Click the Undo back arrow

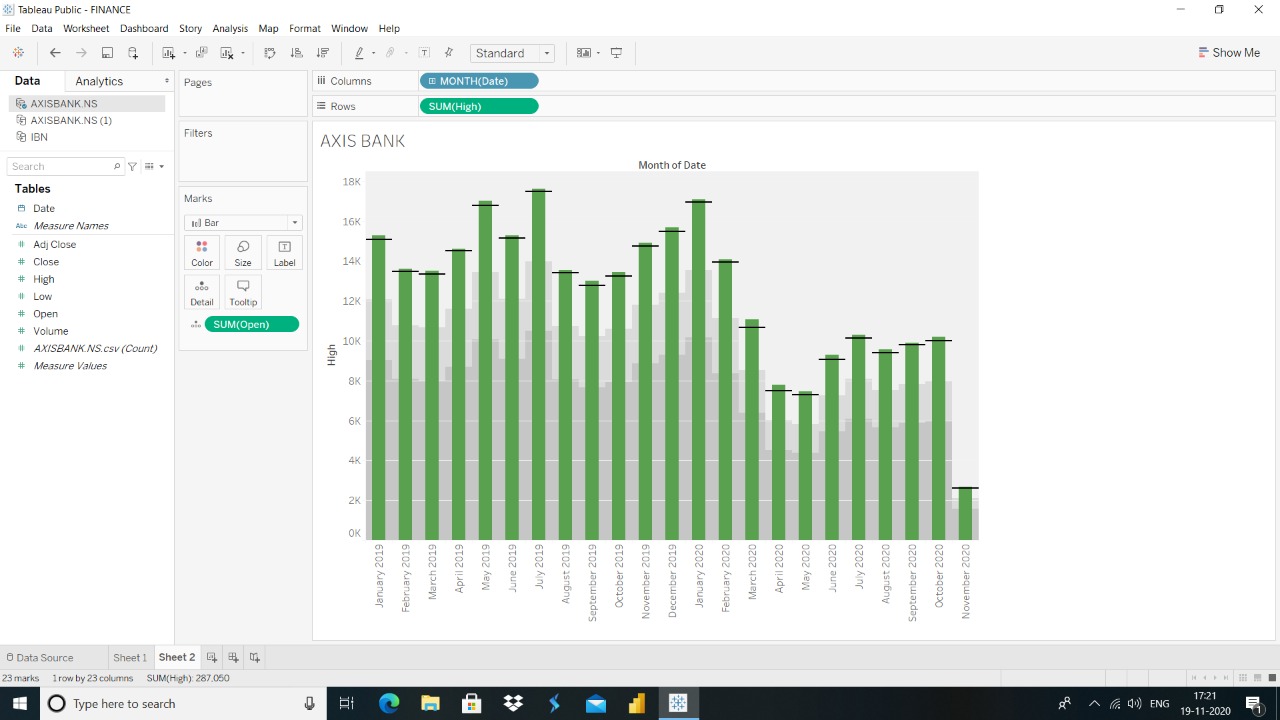click(x=55, y=53)
